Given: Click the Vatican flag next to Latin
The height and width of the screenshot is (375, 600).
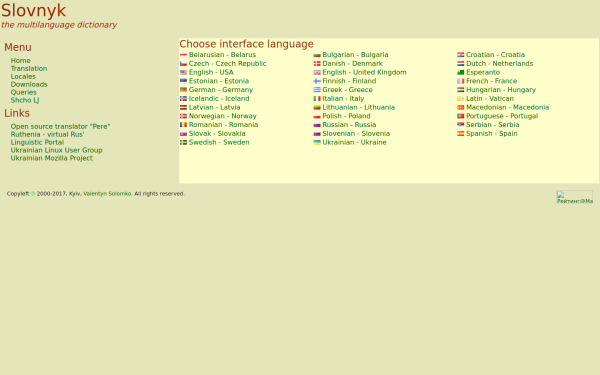Looking at the screenshot, I should [460, 99].
